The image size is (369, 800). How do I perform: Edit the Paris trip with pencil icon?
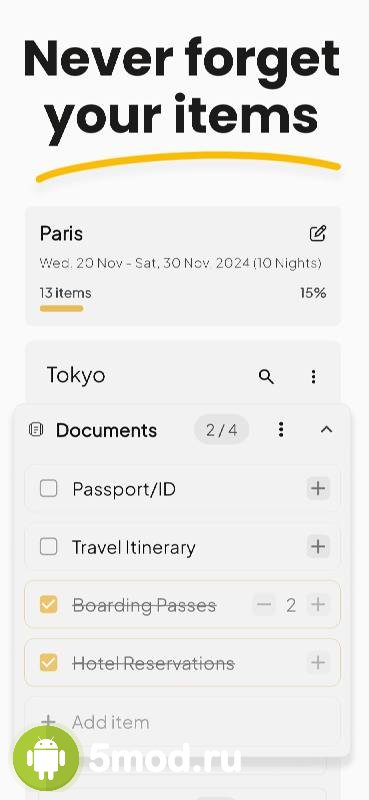pyautogui.click(x=317, y=234)
